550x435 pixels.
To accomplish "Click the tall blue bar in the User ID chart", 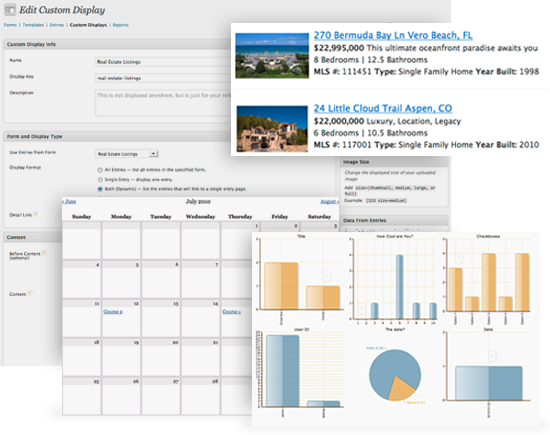I will [282, 371].
